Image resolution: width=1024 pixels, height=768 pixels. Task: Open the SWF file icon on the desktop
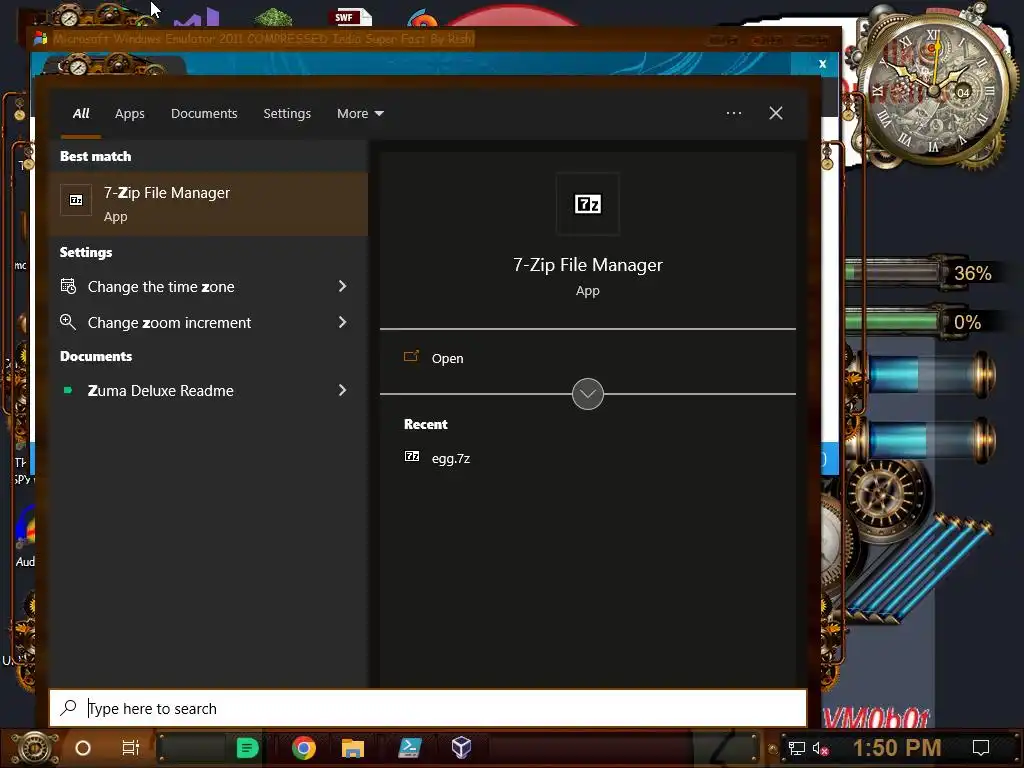(x=352, y=17)
